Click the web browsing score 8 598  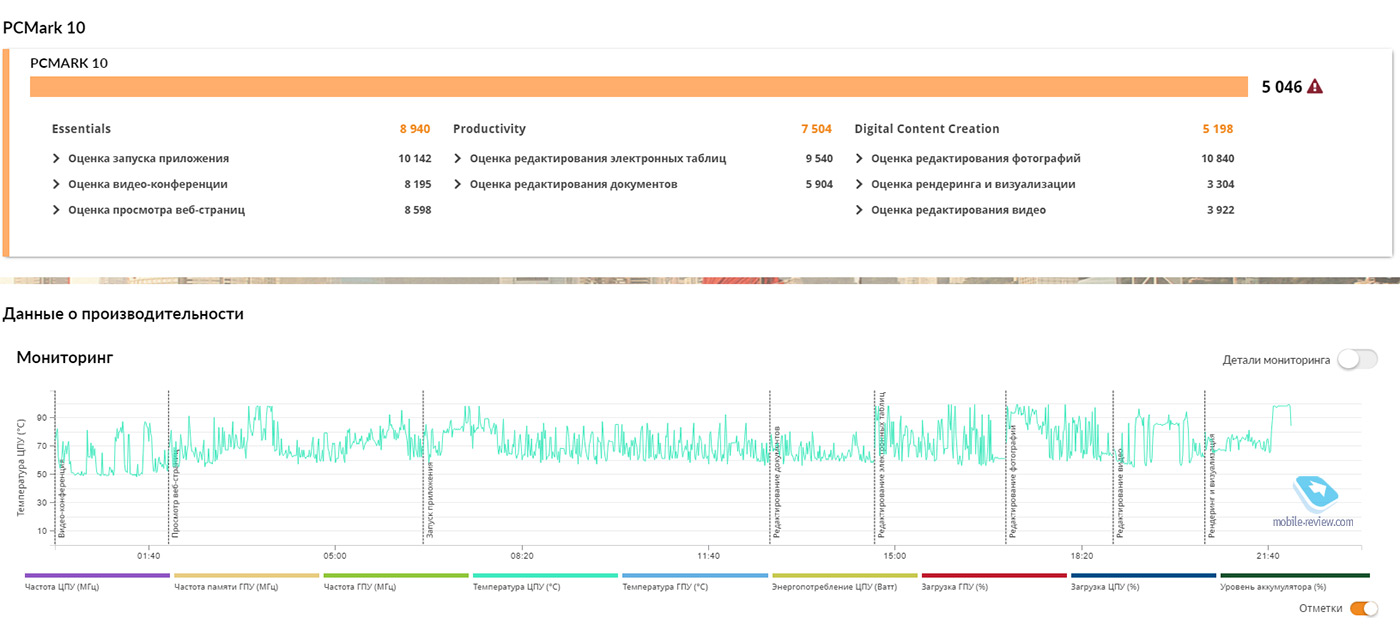418,210
